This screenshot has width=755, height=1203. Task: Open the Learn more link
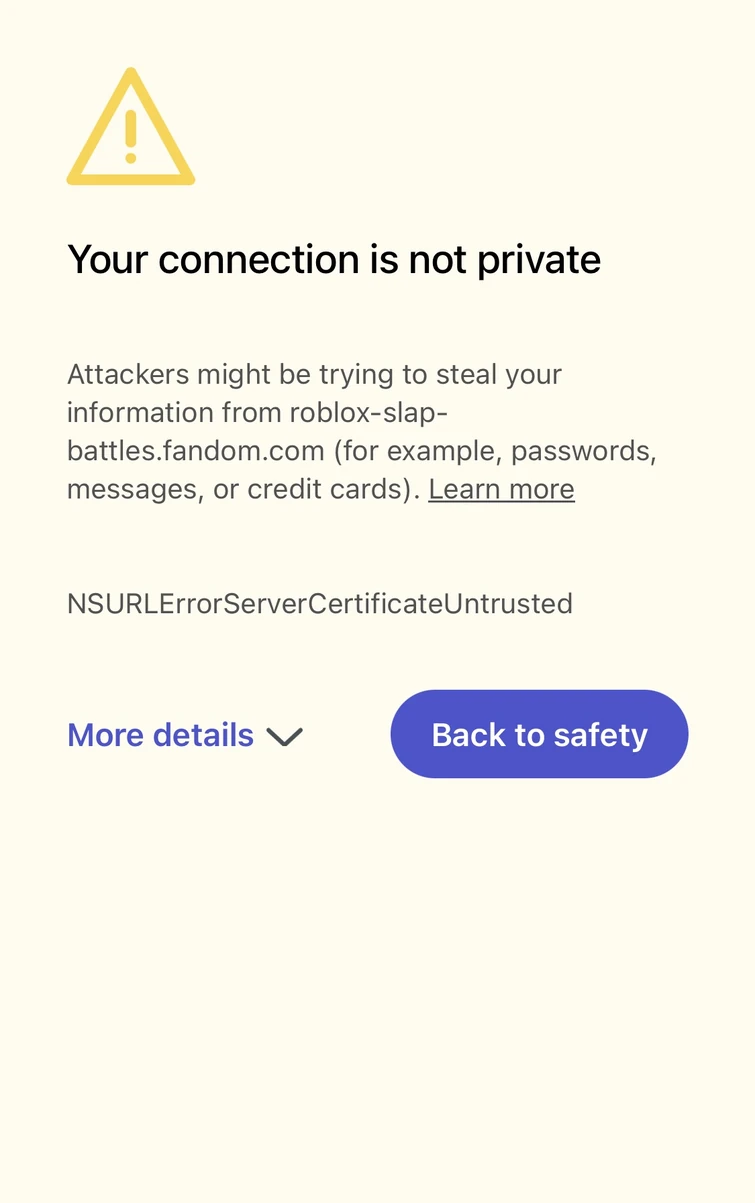tap(501, 489)
